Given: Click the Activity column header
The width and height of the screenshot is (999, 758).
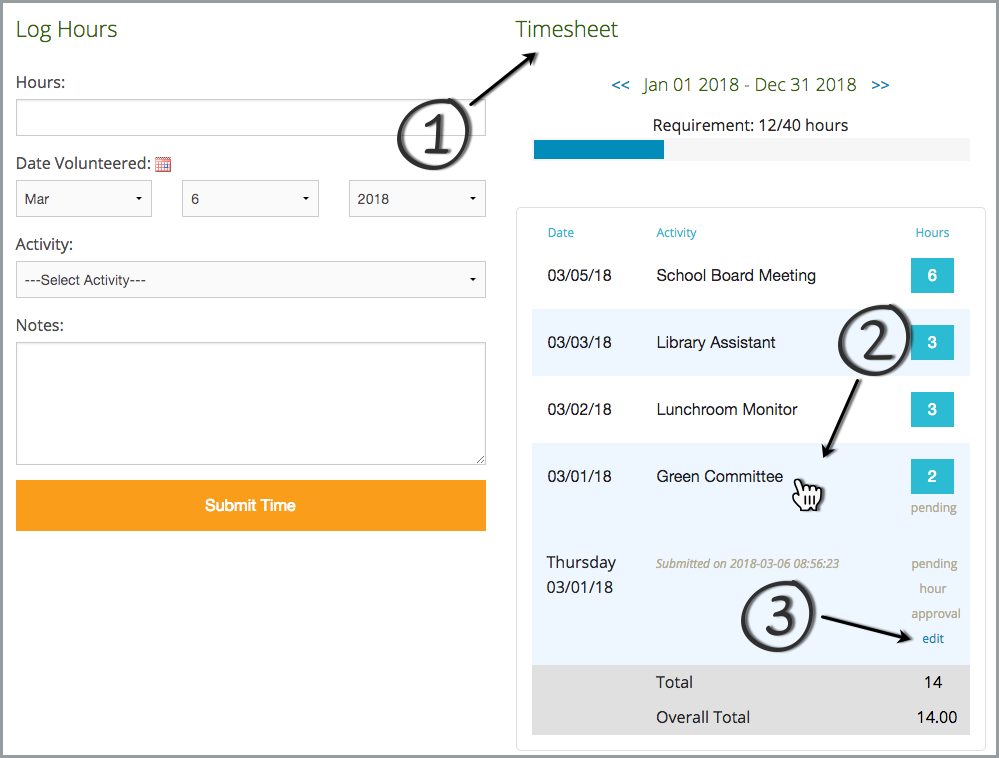Looking at the screenshot, I should pos(676,232).
